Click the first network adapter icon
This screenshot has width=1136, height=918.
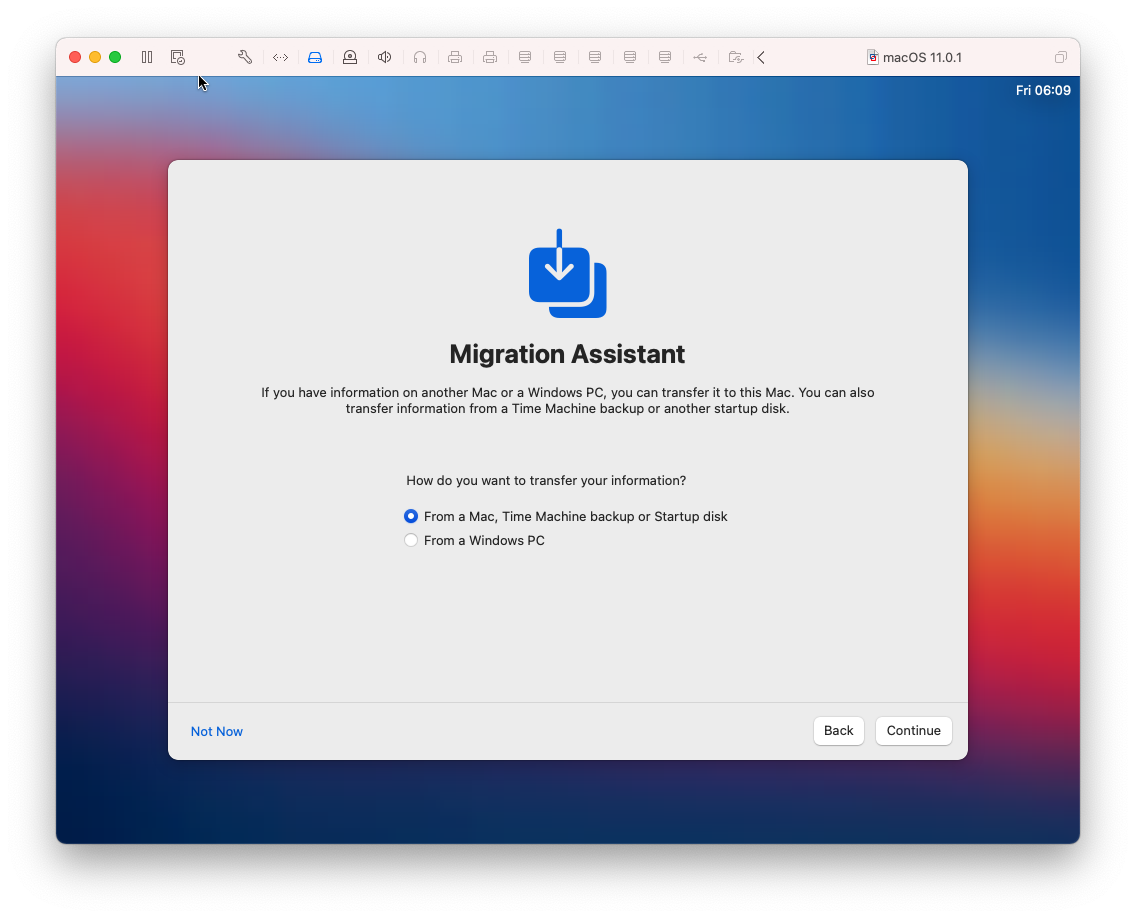[x=525, y=57]
